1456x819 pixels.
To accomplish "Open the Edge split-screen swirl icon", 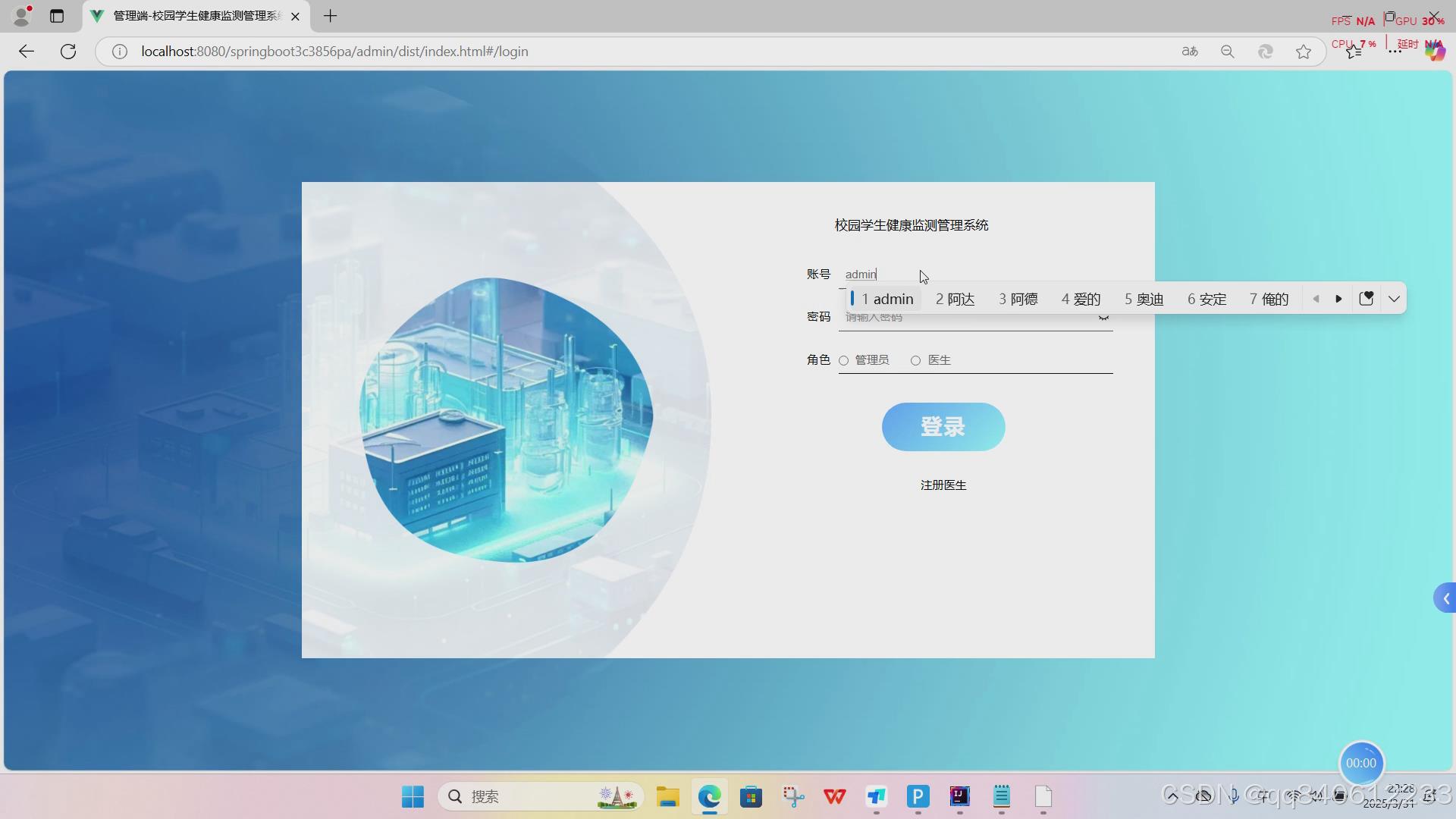I will tap(1266, 52).
